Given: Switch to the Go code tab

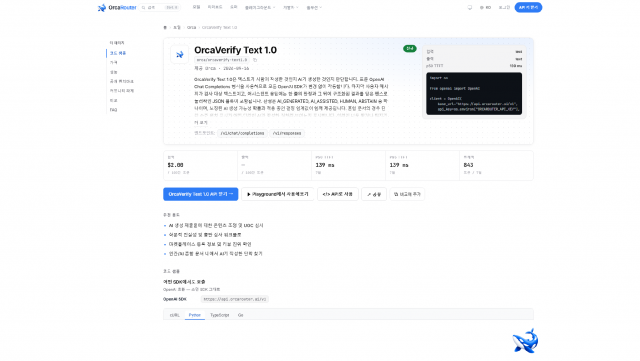Looking at the screenshot, I should 240,315.
